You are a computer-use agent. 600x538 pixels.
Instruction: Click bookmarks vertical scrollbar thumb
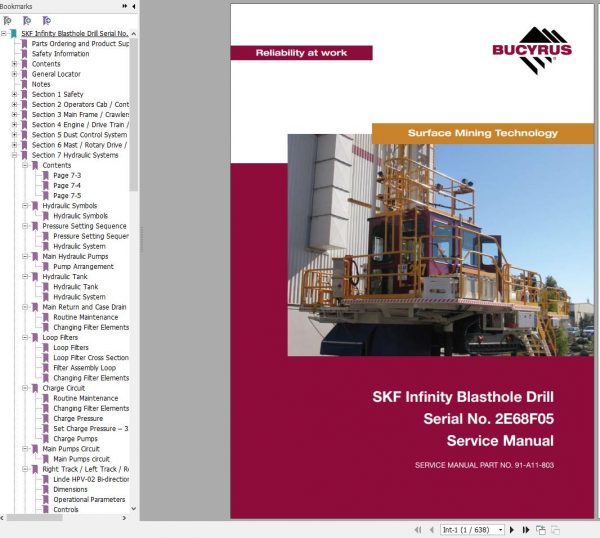pos(134,114)
